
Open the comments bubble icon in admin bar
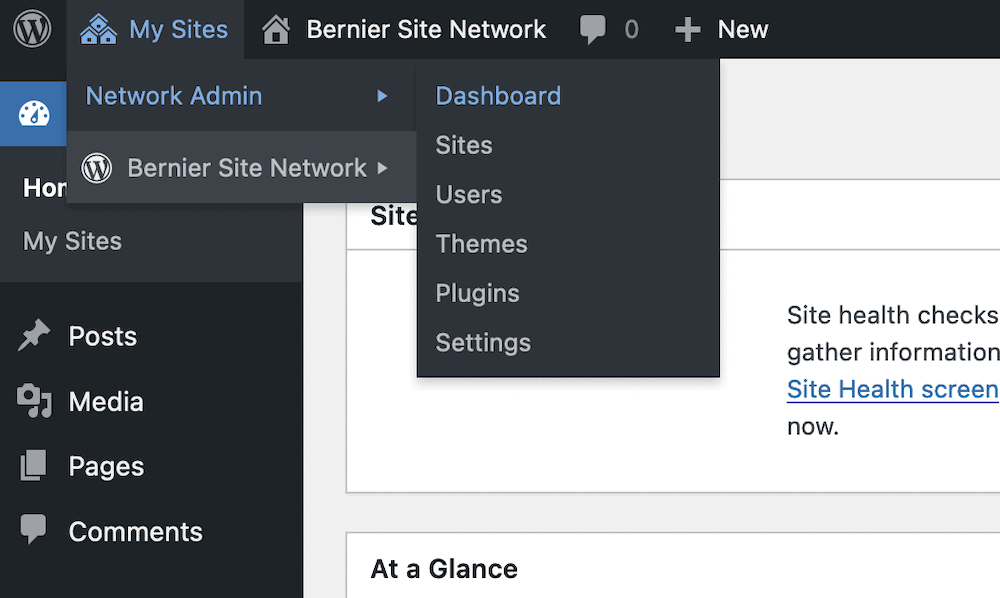tap(592, 29)
